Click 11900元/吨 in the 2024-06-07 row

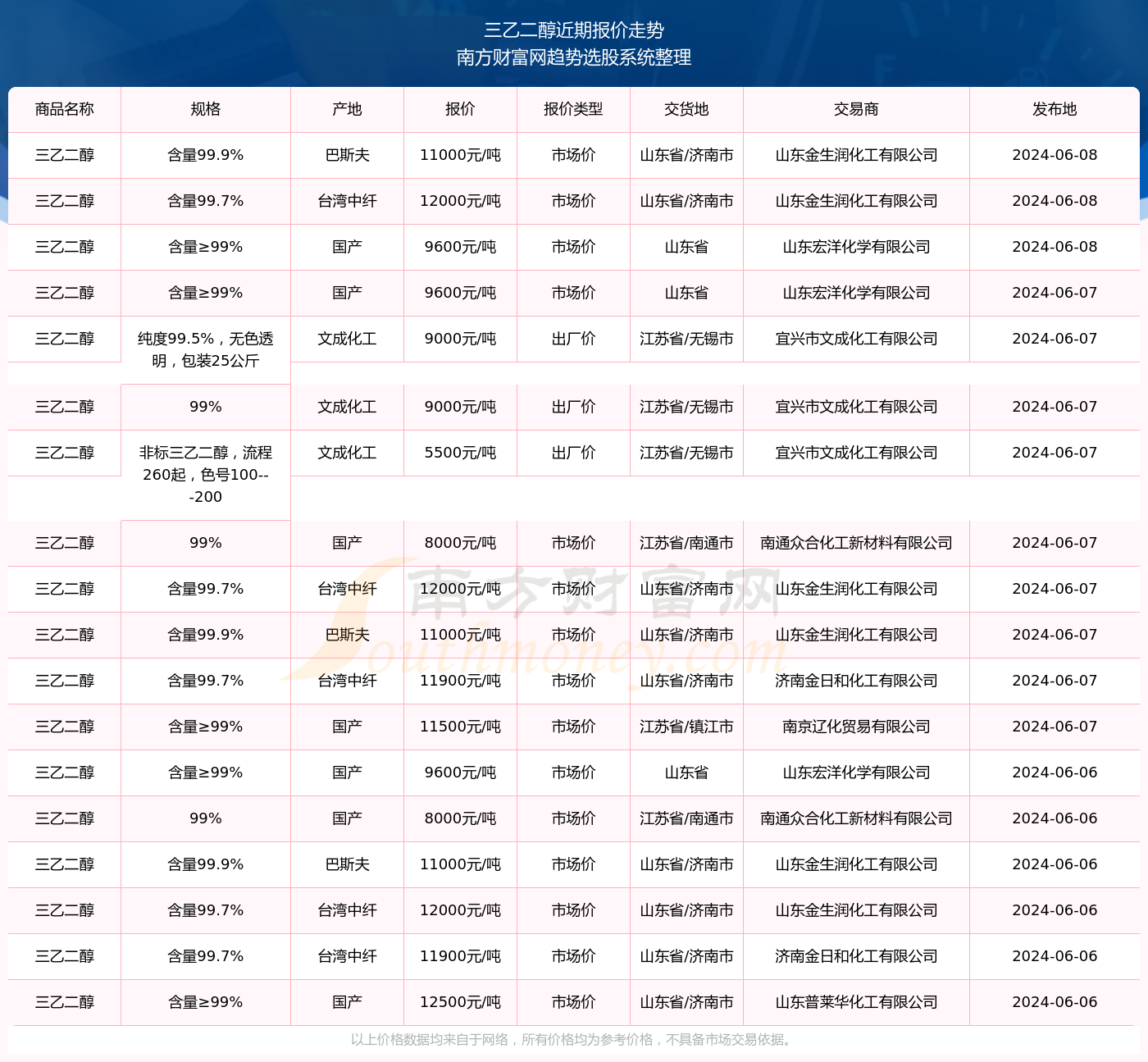point(461,681)
